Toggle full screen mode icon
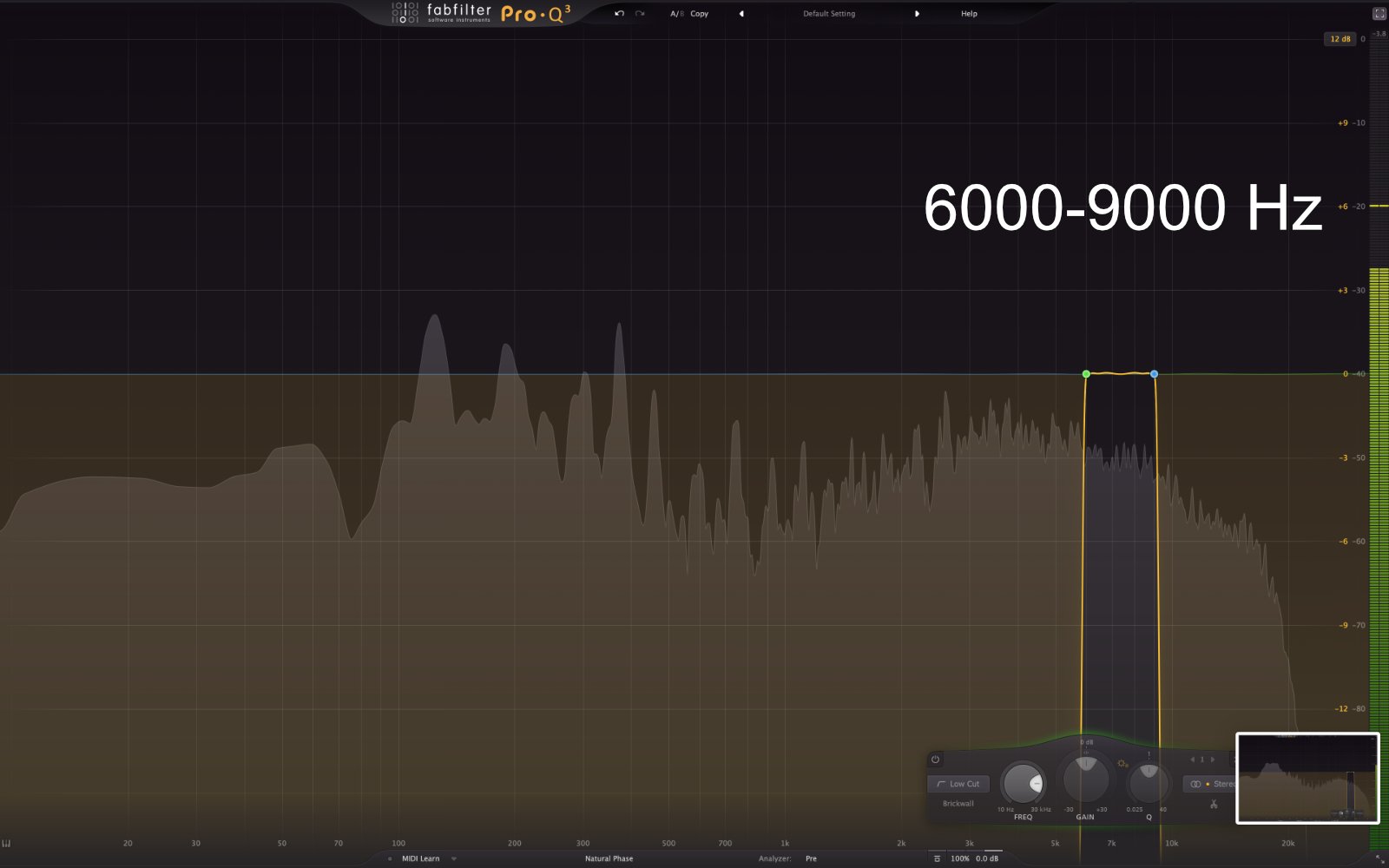Image resolution: width=1389 pixels, height=868 pixels. [1379, 14]
